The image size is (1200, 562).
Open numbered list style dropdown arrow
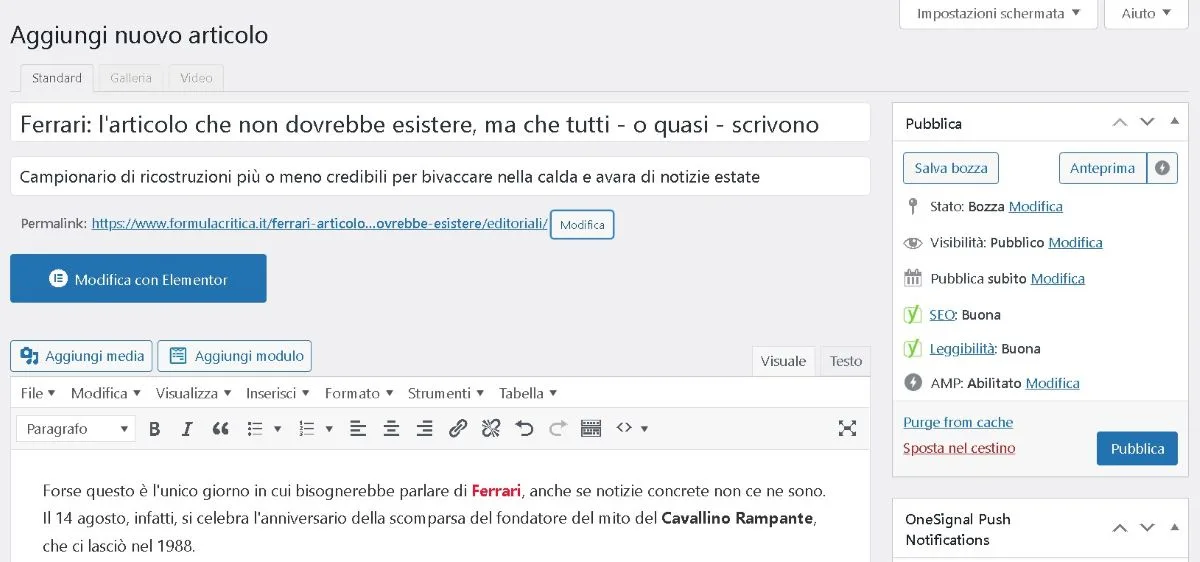[331, 429]
